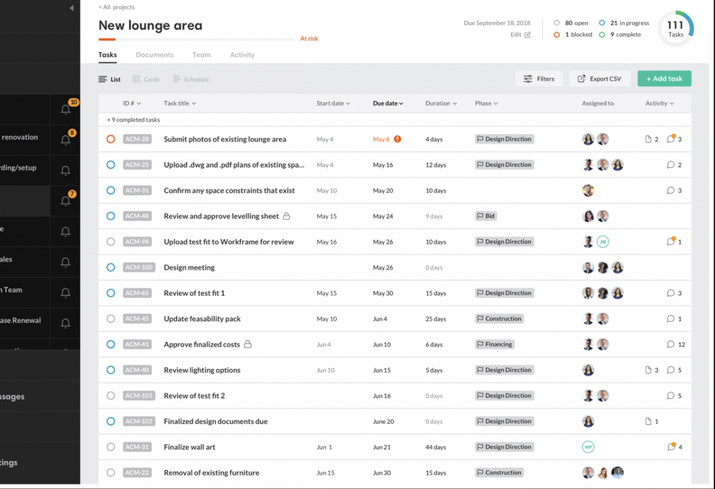The height and width of the screenshot is (489, 715).
Task: Open documents icon for Submit photos task
Action: (648, 139)
